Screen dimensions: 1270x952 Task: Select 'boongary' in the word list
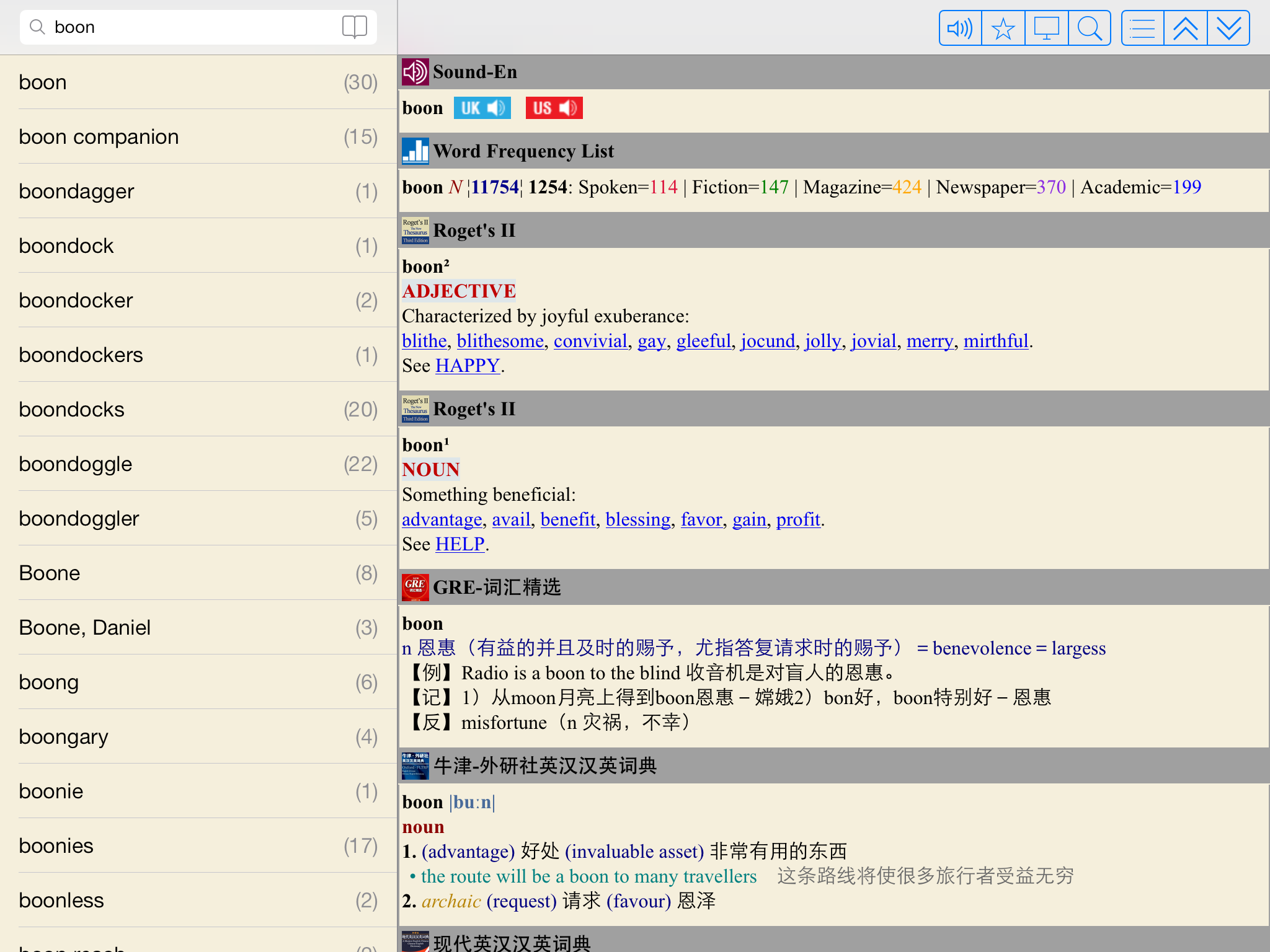(x=198, y=736)
